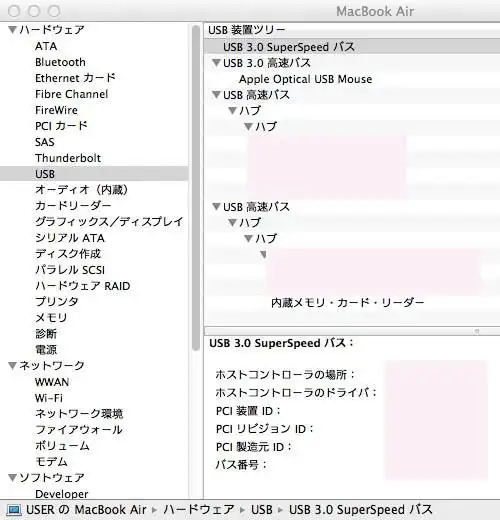Screen dimensions: 500x520
Task: Select 電源 in the sidebar
Action: [46, 350]
